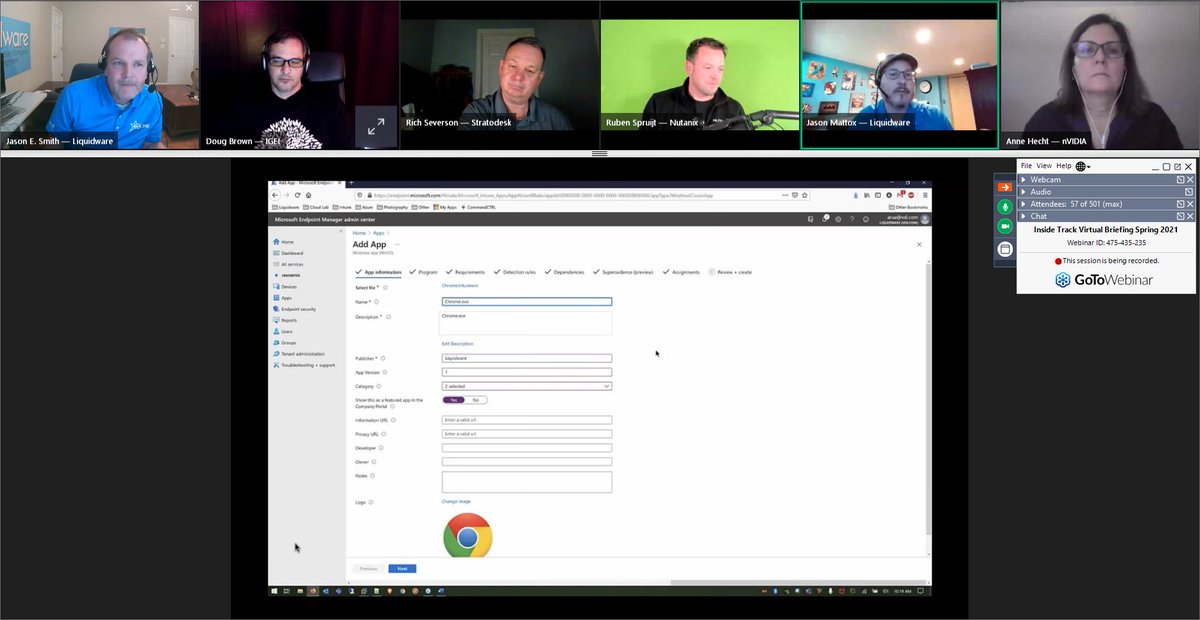The image size is (1200, 620).
Task: Click the Previous button
Action: tap(369, 568)
